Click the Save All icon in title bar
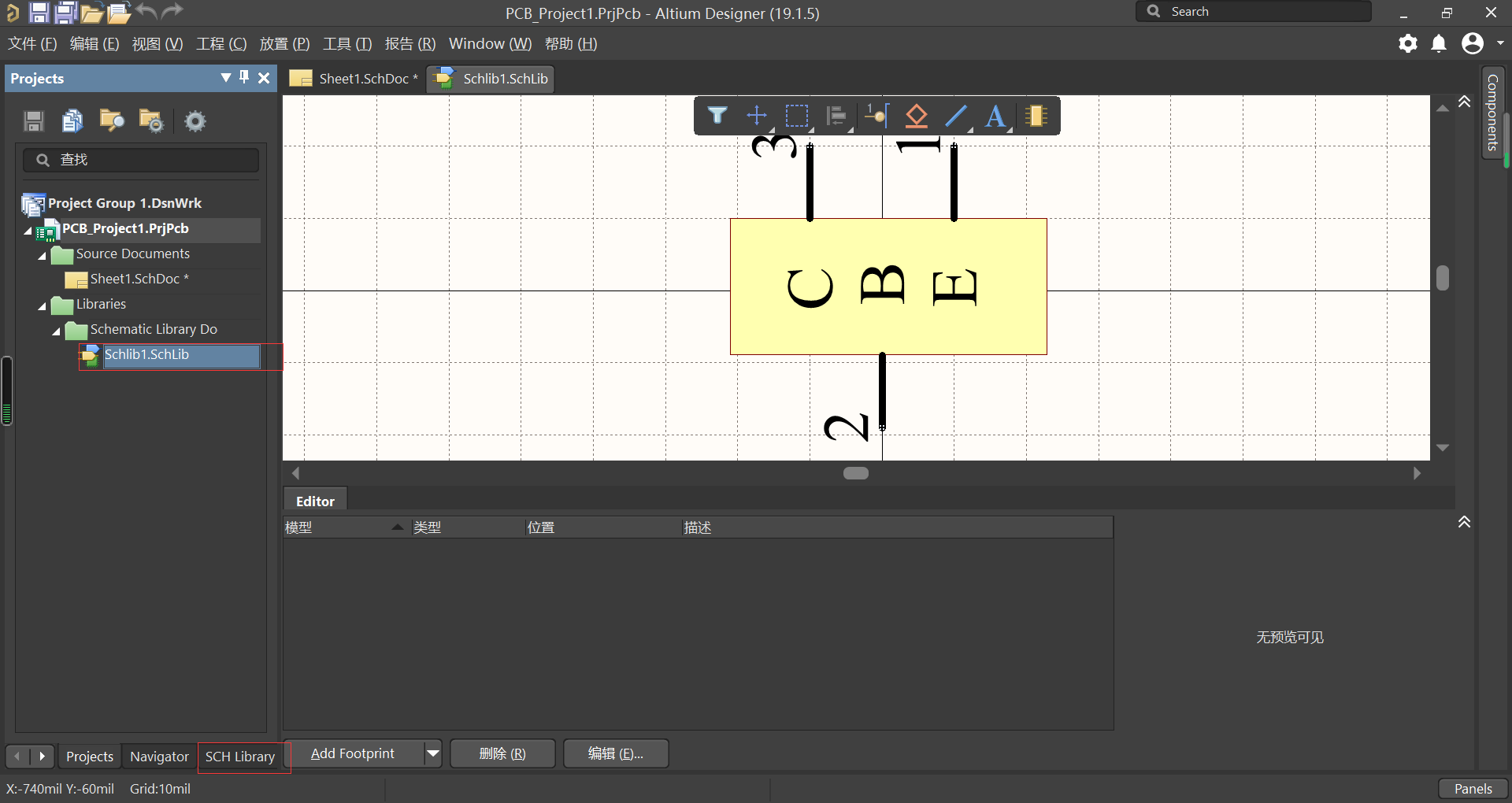This screenshot has width=1512, height=803. (x=65, y=12)
